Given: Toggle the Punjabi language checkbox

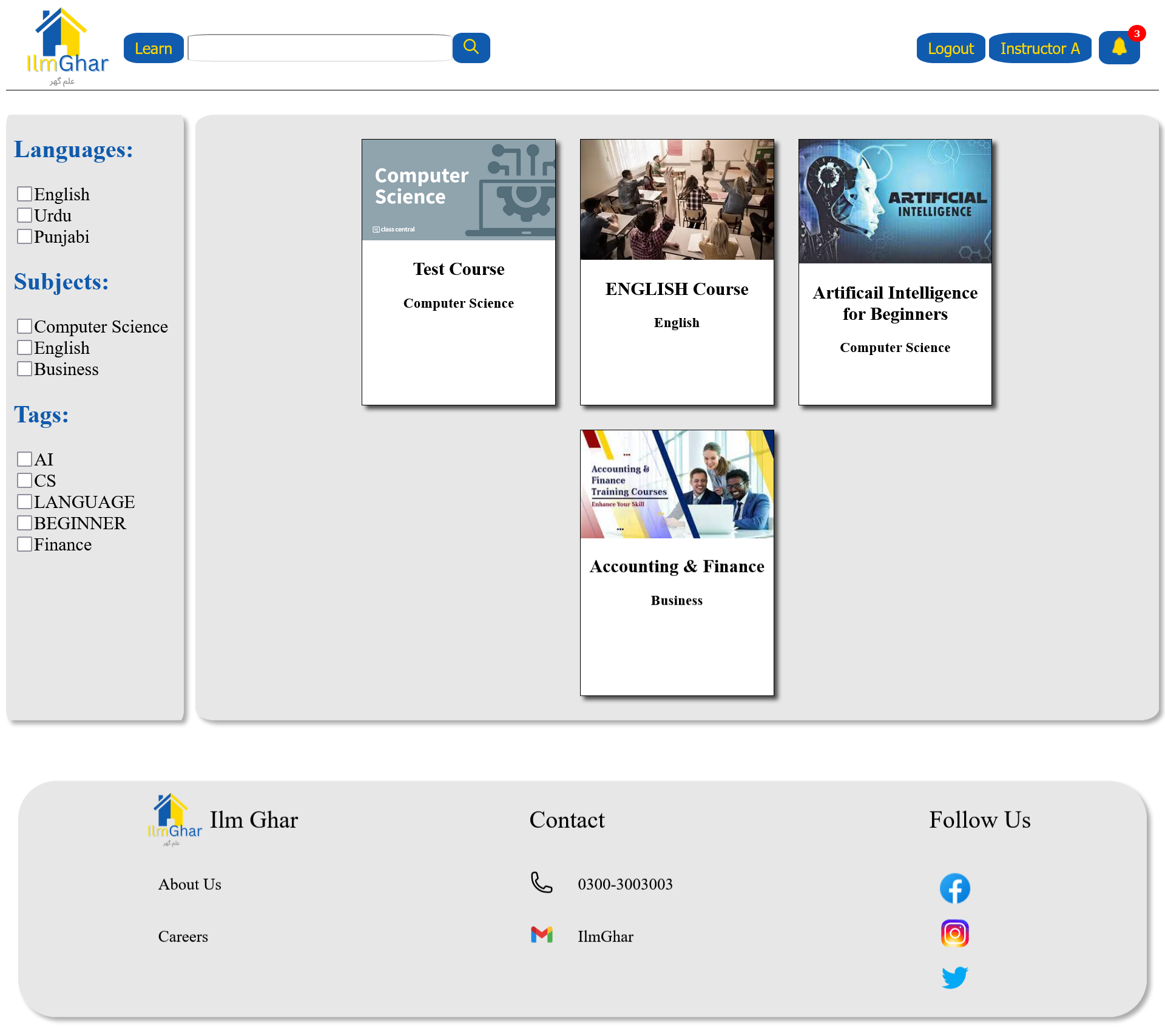Looking at the screenshot, I should pos(24,237).
